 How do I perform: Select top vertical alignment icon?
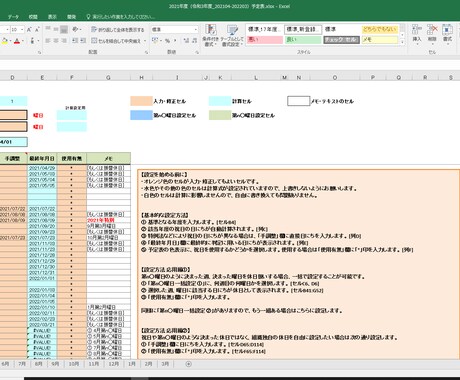click(48, 29)
